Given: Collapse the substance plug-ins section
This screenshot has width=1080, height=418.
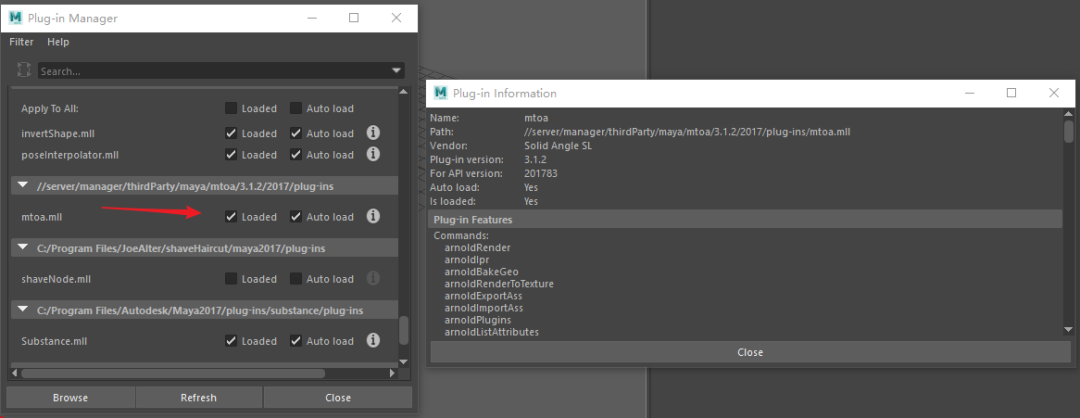Looking at the screenshot, I should tap(23, 310).
